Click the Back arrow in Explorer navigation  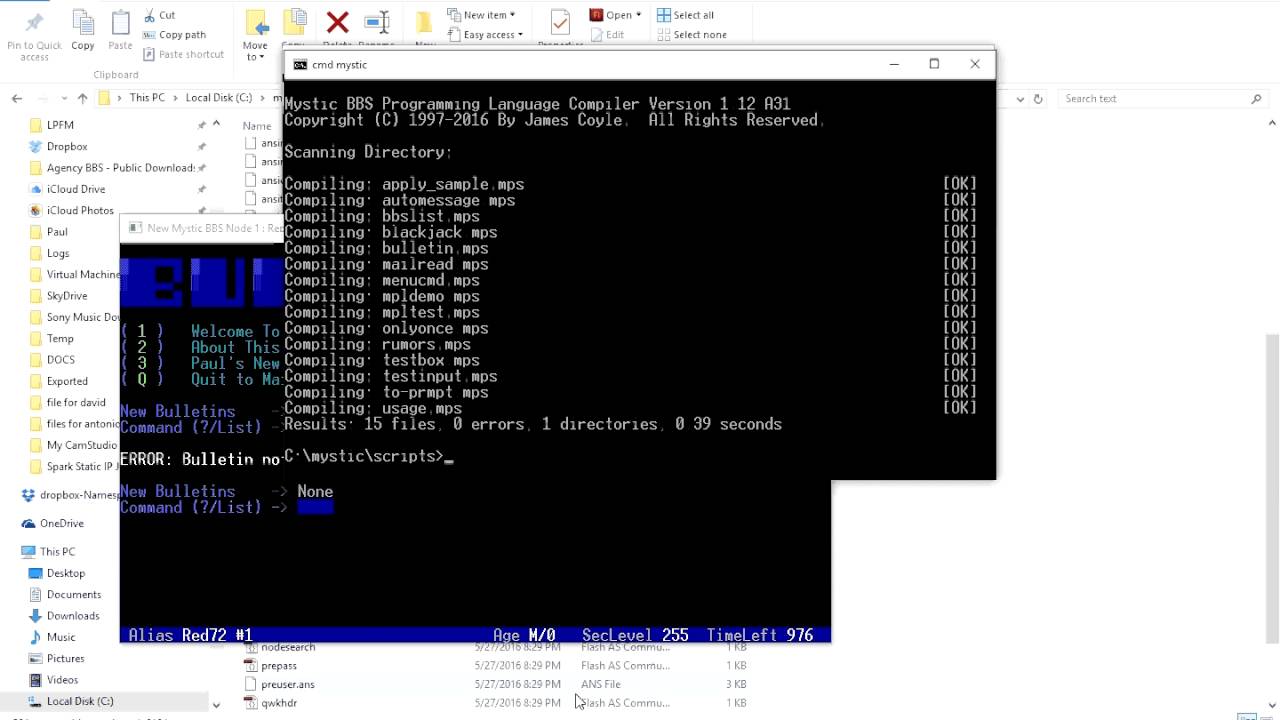[17, 98]
